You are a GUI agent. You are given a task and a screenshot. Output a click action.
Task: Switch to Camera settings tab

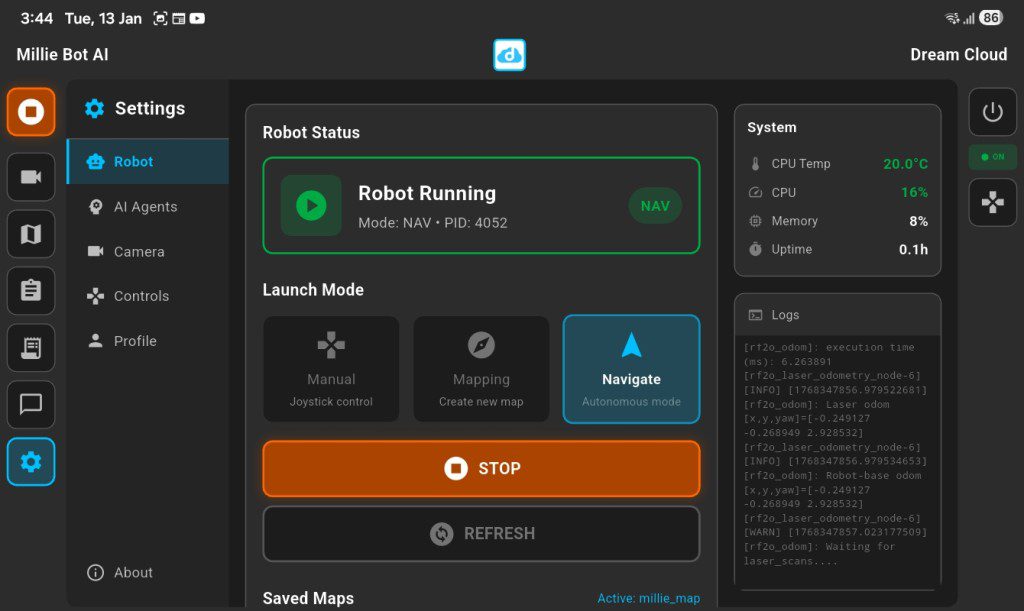click(139, 252)
